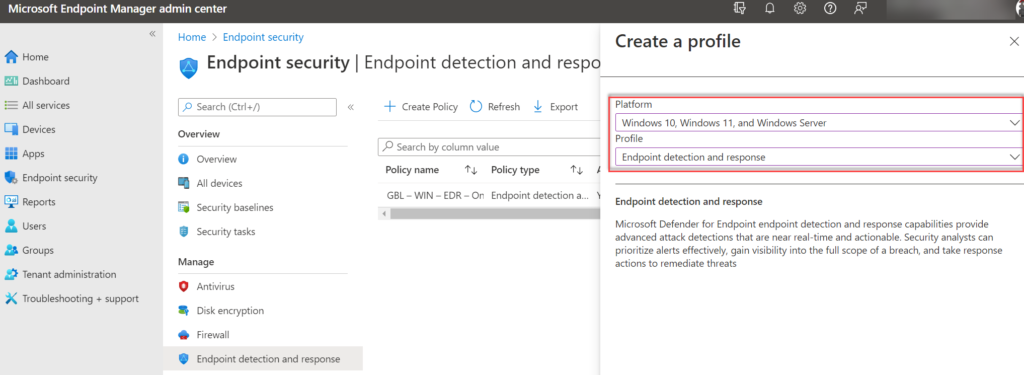This screenshot has height=375, width=1024.
Task: Click the Users person icon in sidebar
Action: (11, 226)
